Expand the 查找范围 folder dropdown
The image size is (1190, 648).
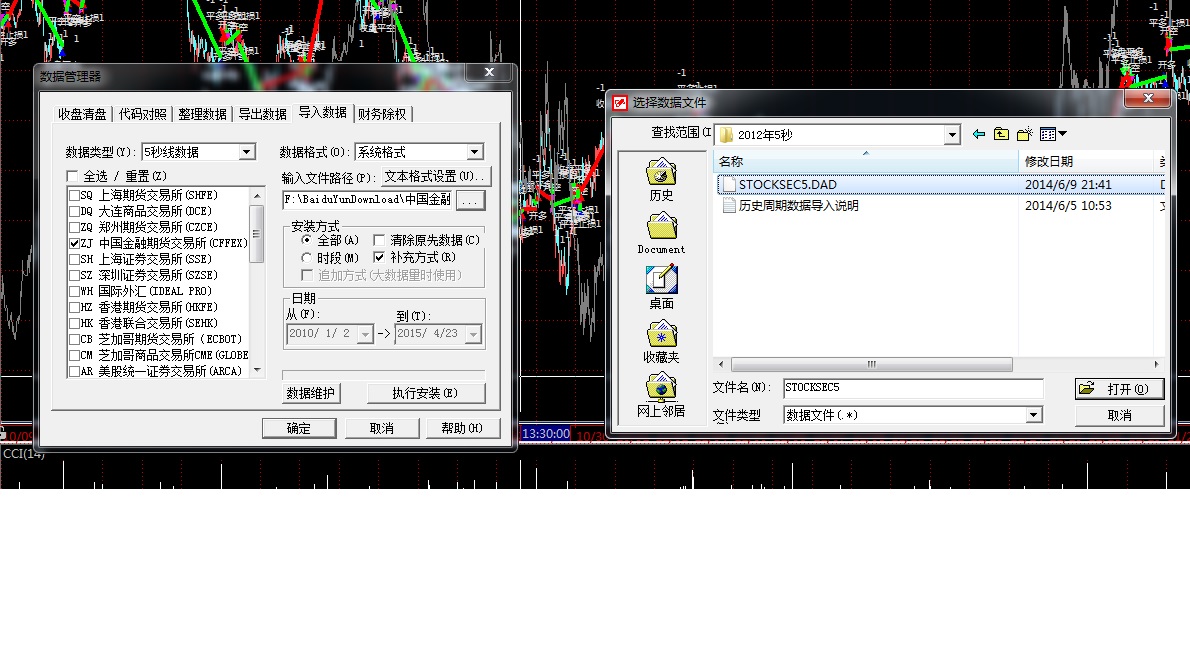click(x=952, y=134)
